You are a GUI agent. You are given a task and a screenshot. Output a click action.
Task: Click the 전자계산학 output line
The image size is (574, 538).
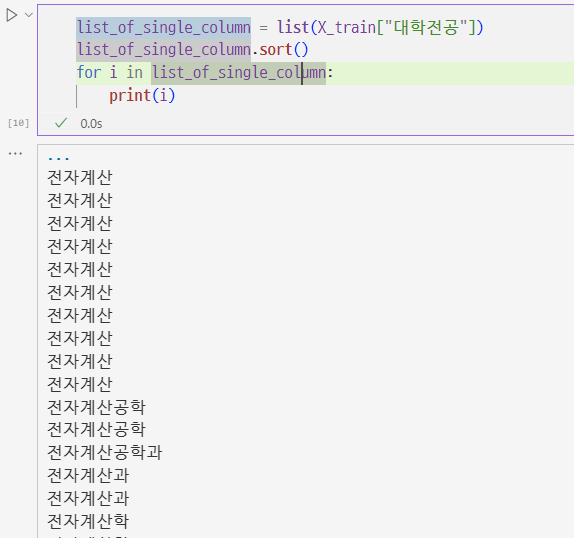point(88,521)
